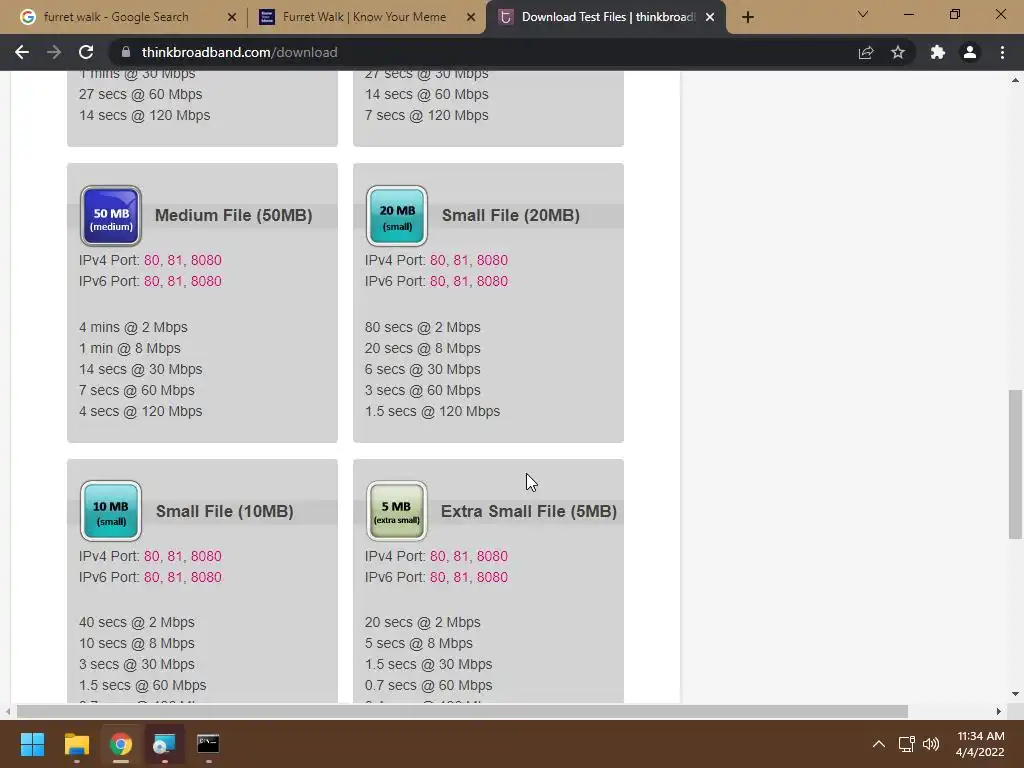Open the Extensions puzzle icon
Viewport: 1024px width, 768px height.
(x=938, y=52)
